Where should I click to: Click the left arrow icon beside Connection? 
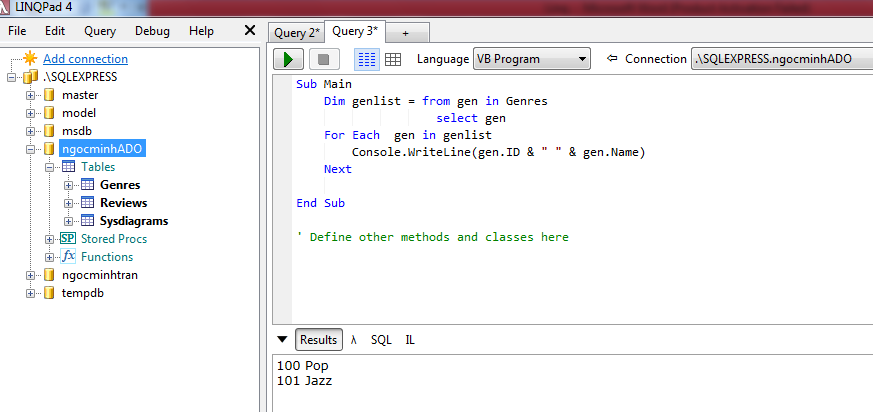[x=612, y=58]
